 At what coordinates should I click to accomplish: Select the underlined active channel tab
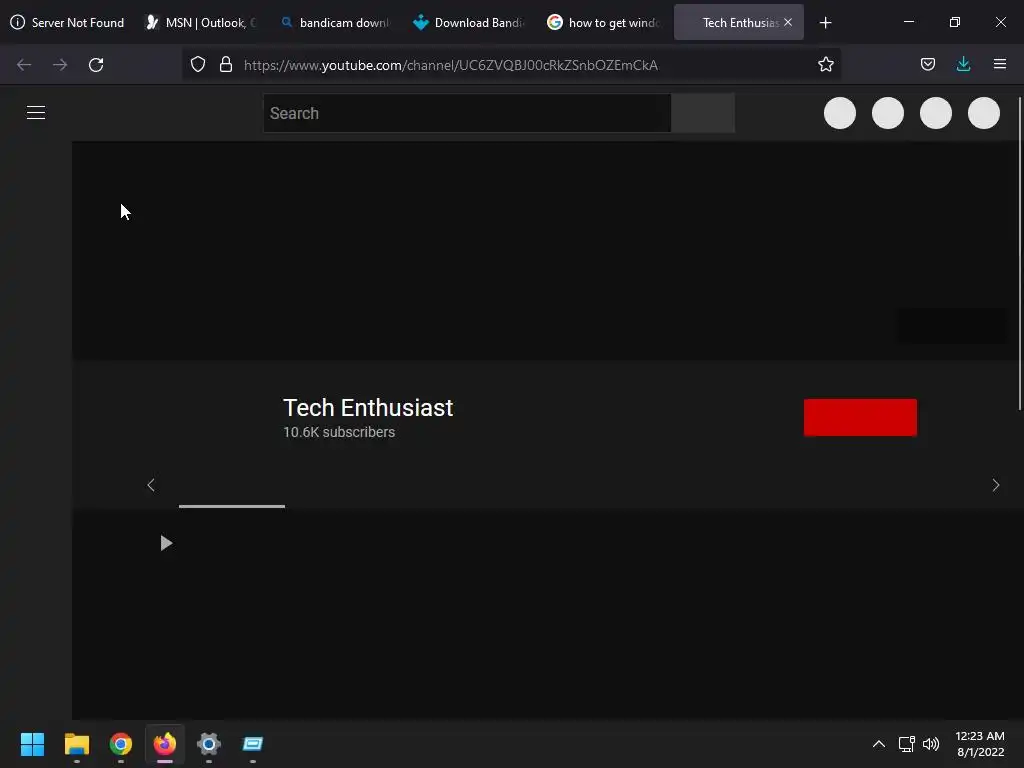[232, 487]
